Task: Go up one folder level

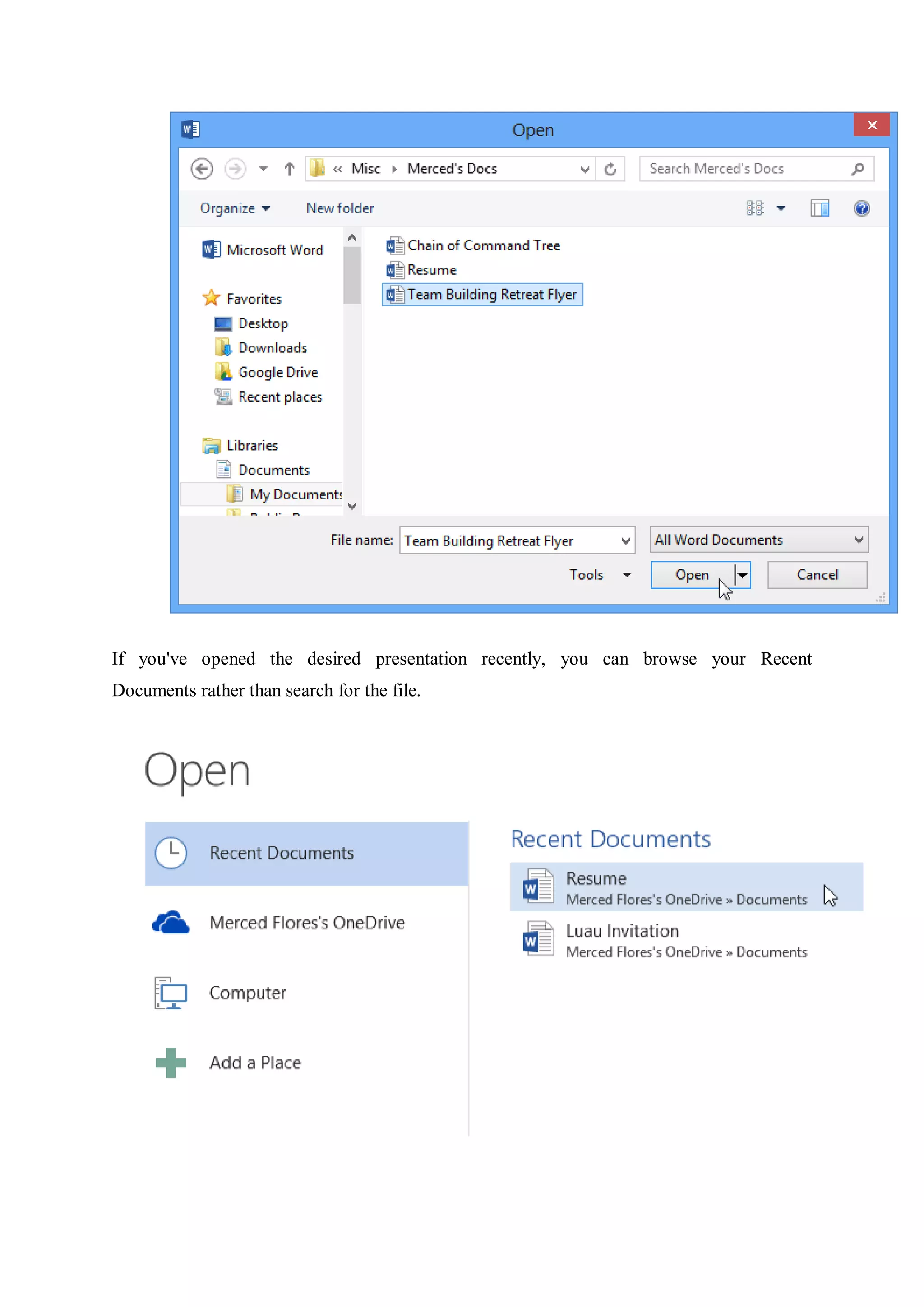Action: (289, 169)
